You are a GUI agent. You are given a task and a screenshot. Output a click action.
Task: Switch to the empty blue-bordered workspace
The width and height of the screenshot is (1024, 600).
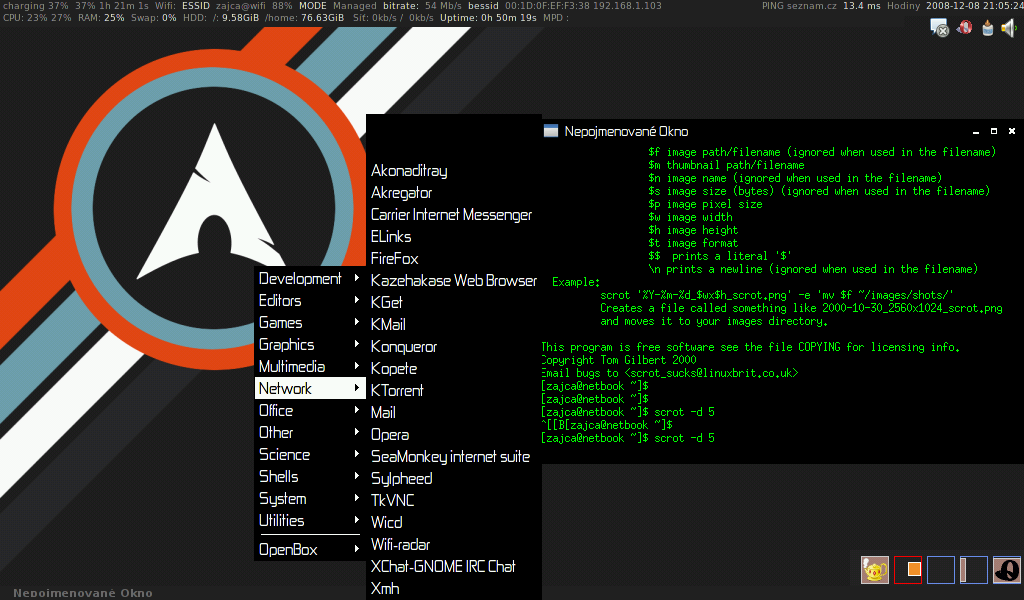click(940, 569)
